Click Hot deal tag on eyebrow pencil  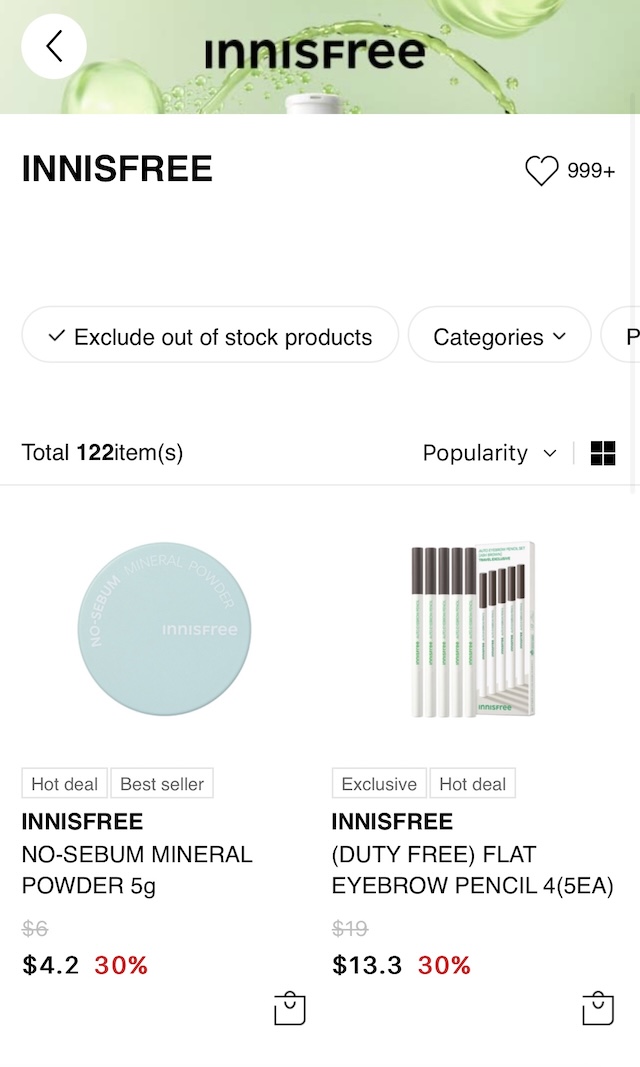pyautogui.click(x=473, y=783)
